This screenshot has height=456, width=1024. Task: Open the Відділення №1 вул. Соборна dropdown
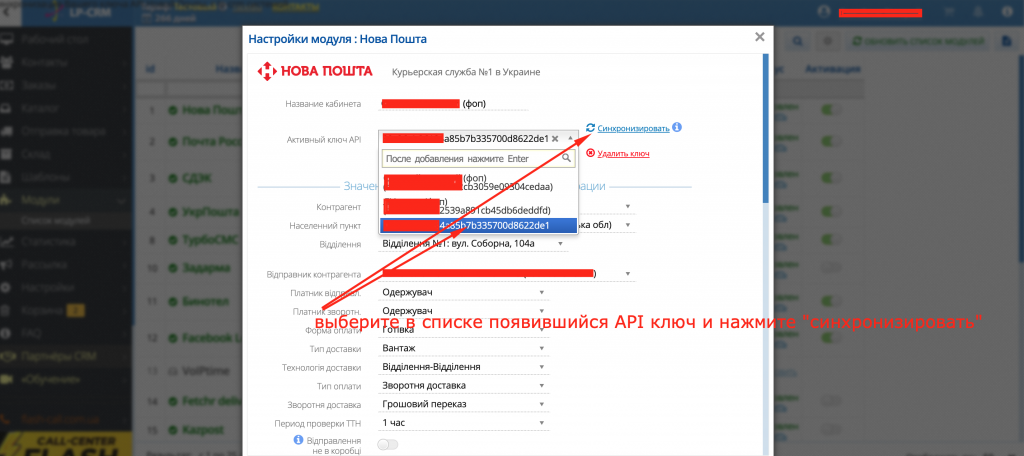click(x=473, y=244)
